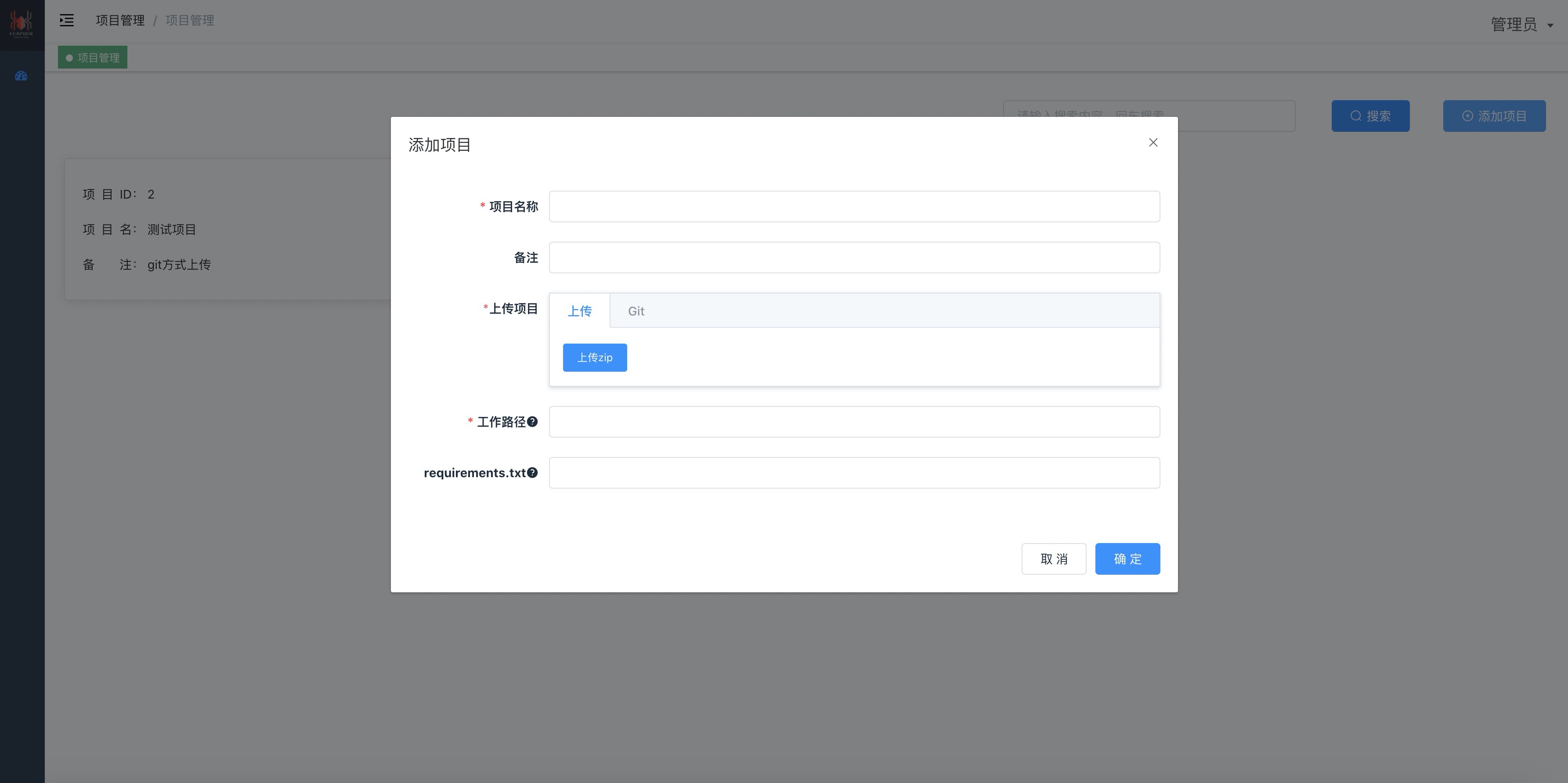Click the 取消 button
Viewport: 1568px width, 783px height.
click(1054, 559)
